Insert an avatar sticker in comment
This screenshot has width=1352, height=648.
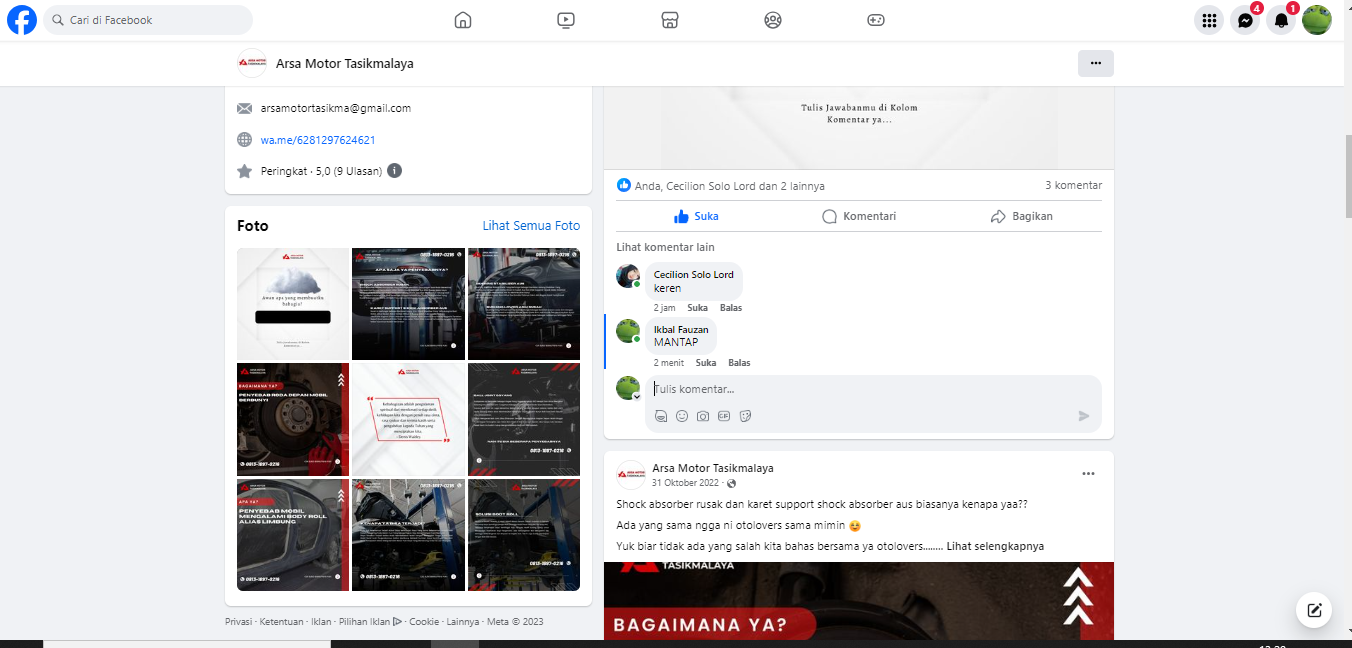(661, 416)
